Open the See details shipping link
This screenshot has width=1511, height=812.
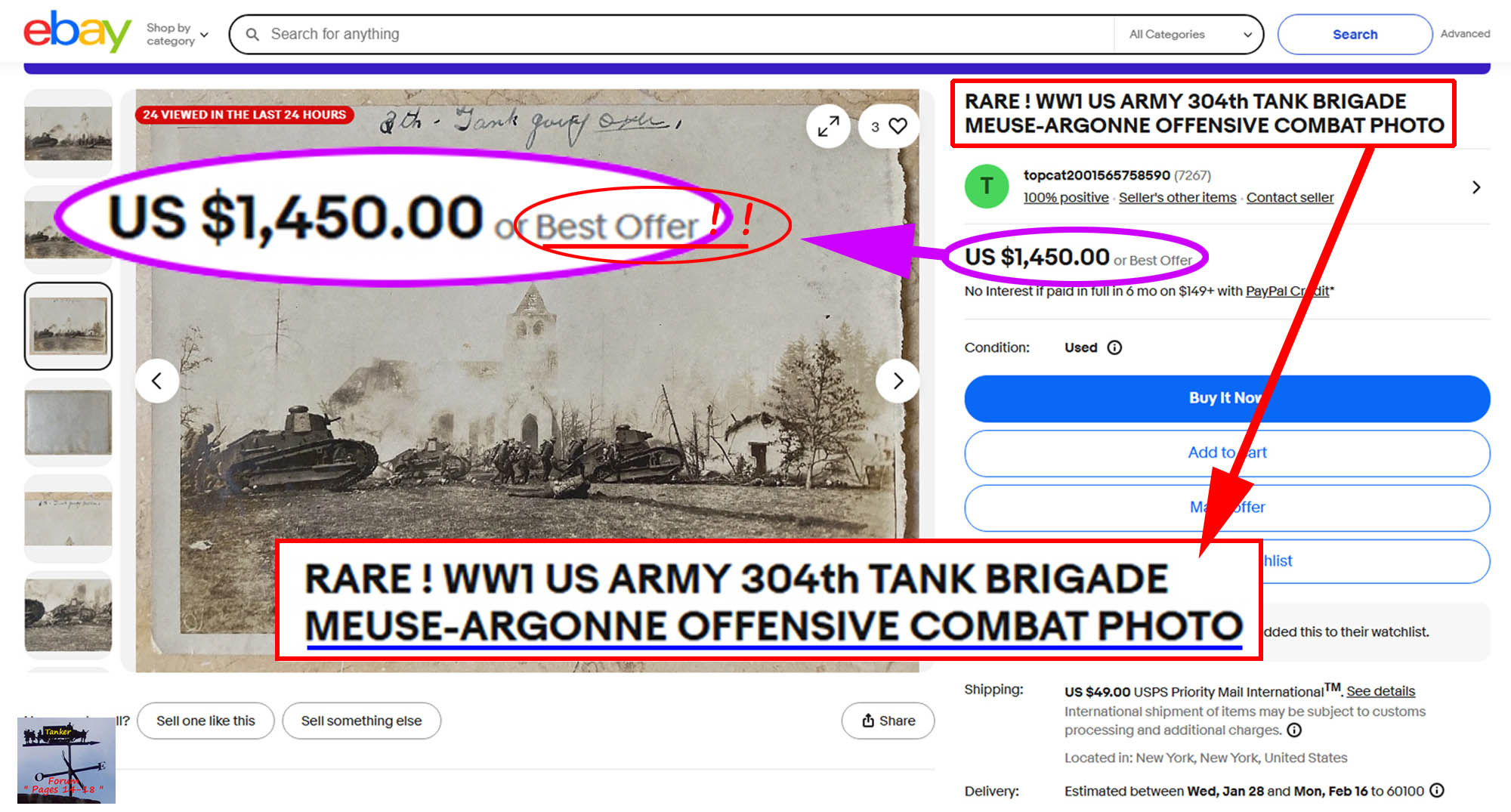(1380, 691)
